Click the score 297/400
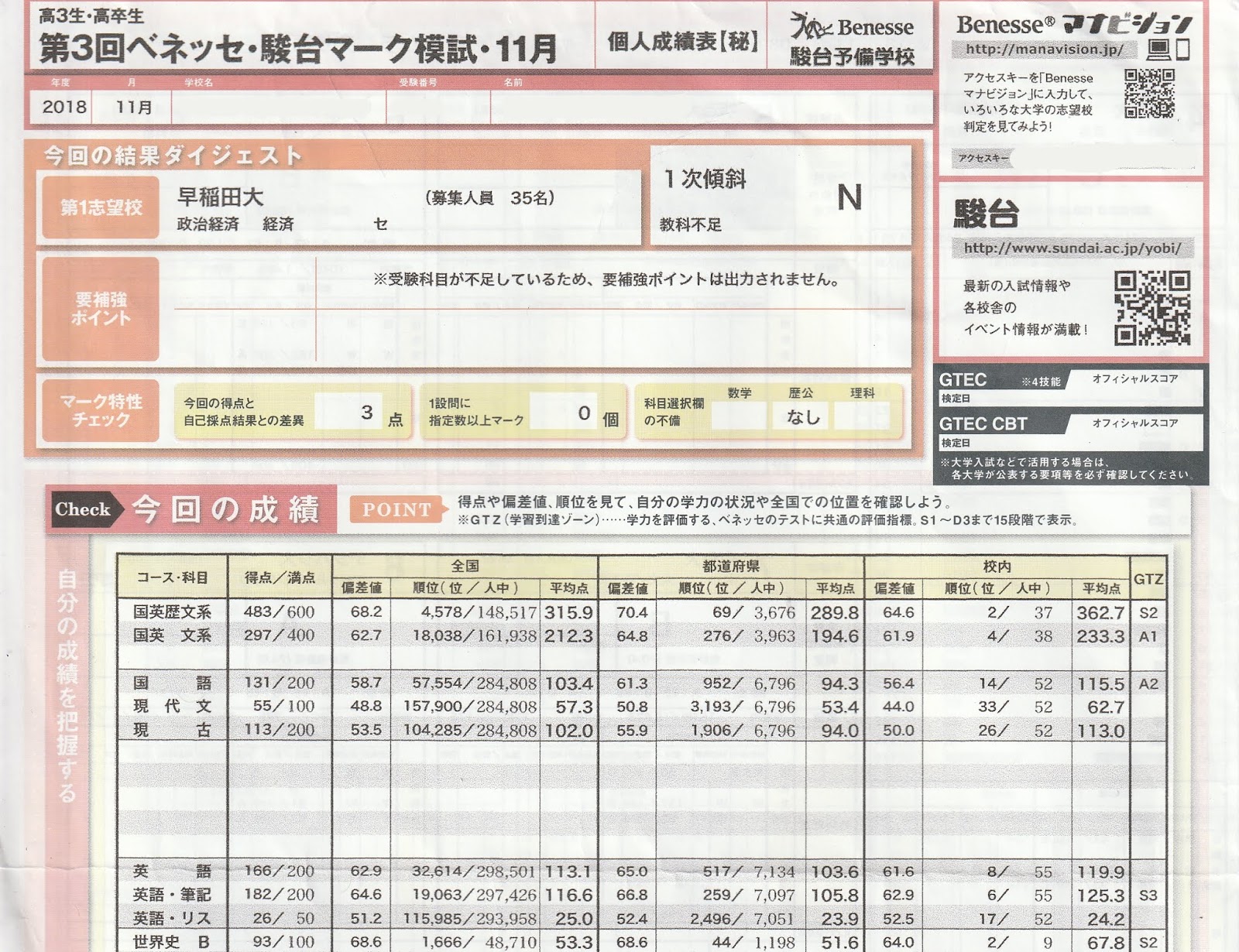Image resolution: width=1239 pixels, height=952 pixels. (x=279, y=635)
